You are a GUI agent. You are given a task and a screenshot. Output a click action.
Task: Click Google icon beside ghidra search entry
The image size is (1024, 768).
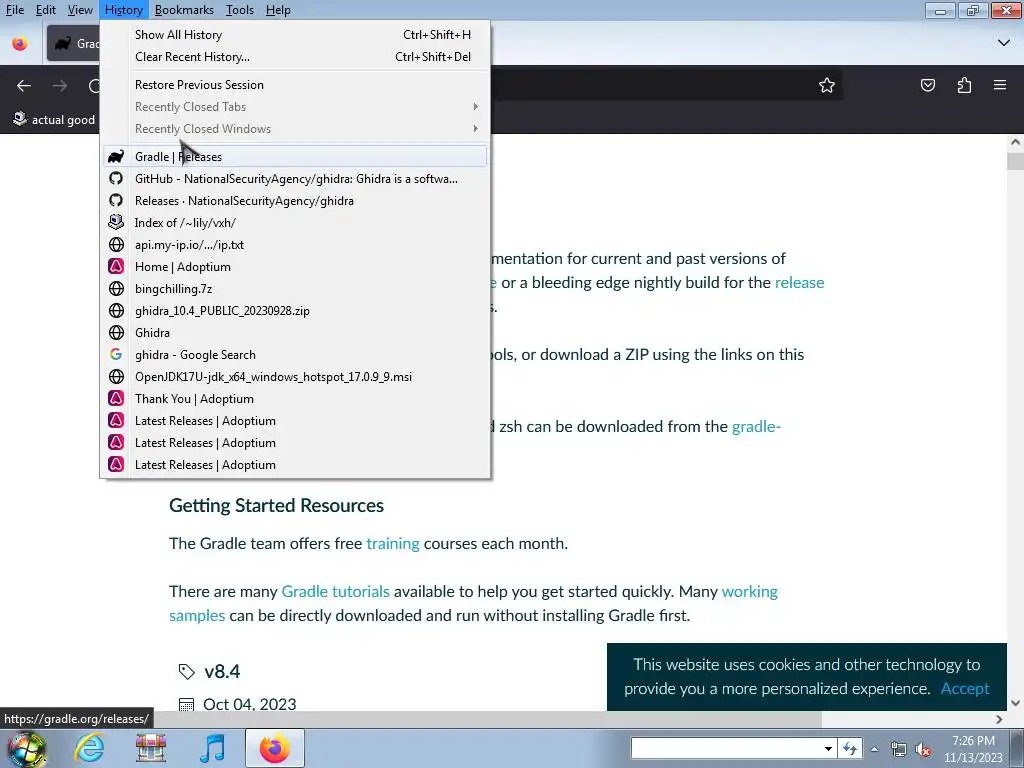point(116,355)
